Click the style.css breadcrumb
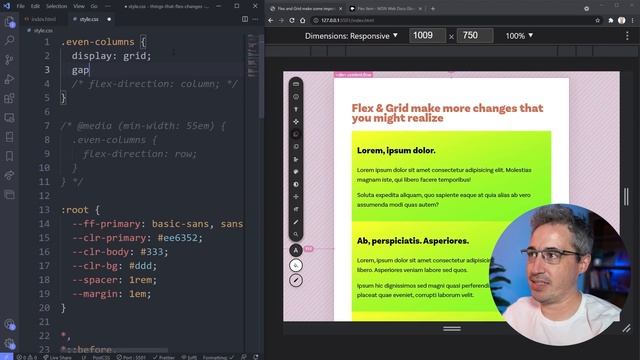 tap(40, 31)
